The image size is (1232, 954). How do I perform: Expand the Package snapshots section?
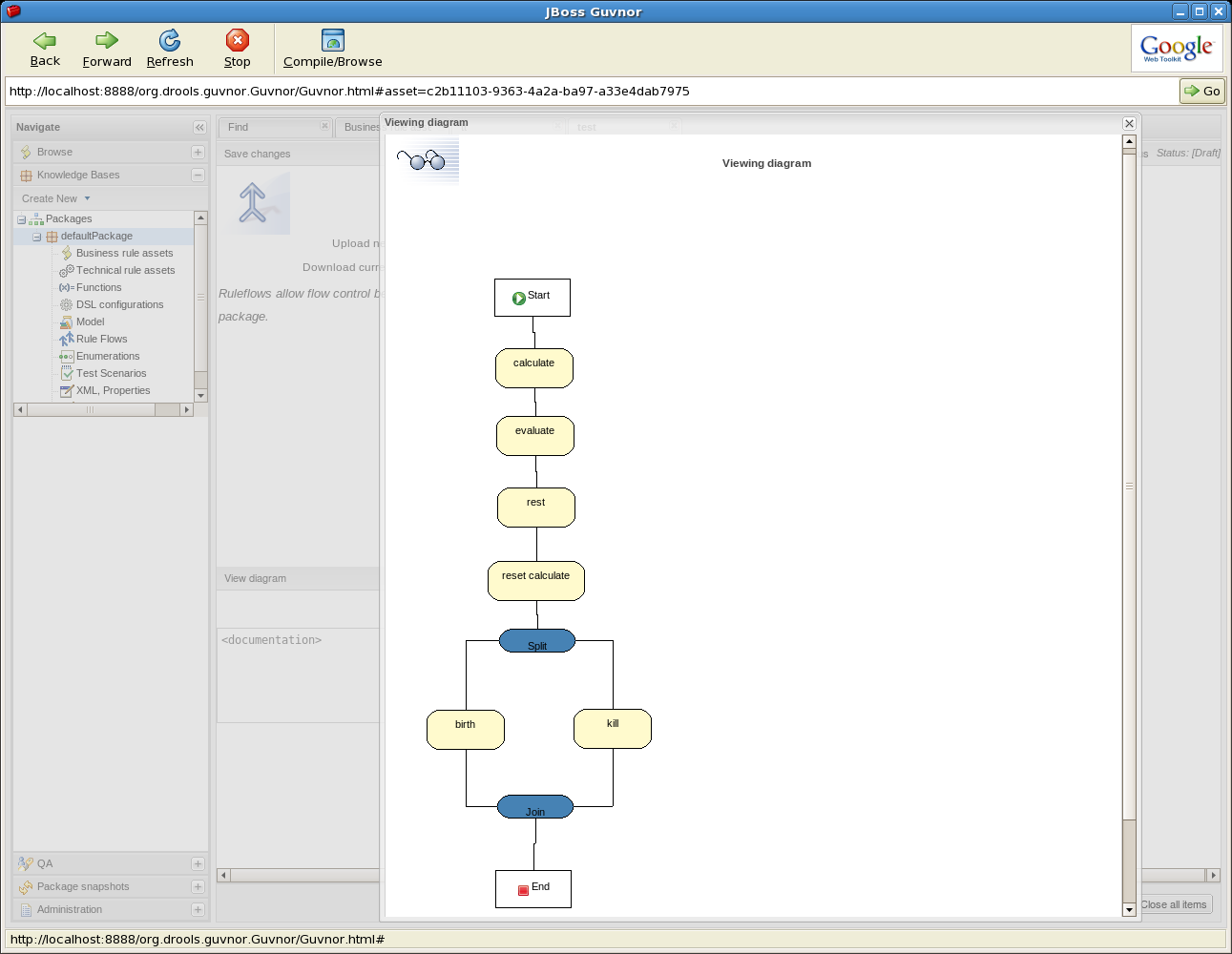[x=198, y=887]
